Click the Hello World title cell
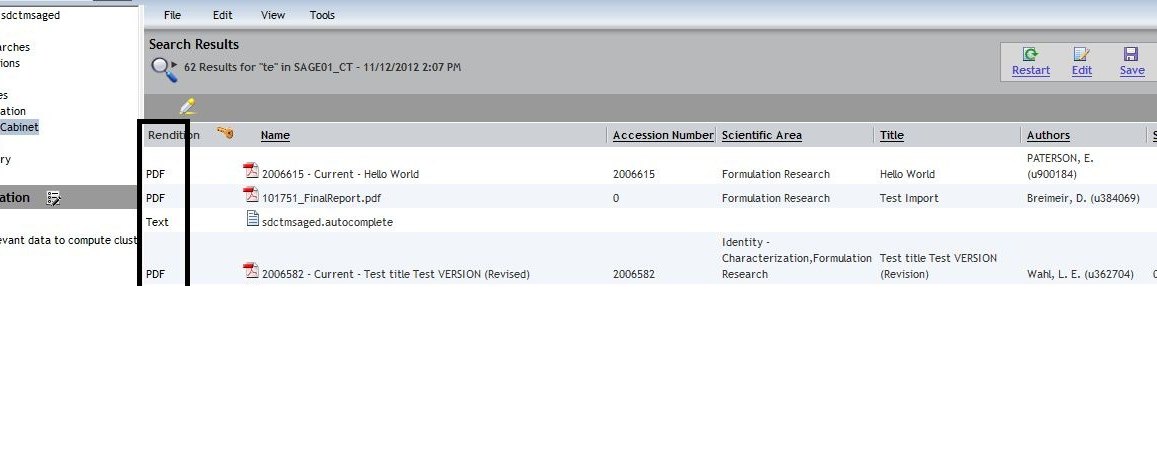 [907, 174]
